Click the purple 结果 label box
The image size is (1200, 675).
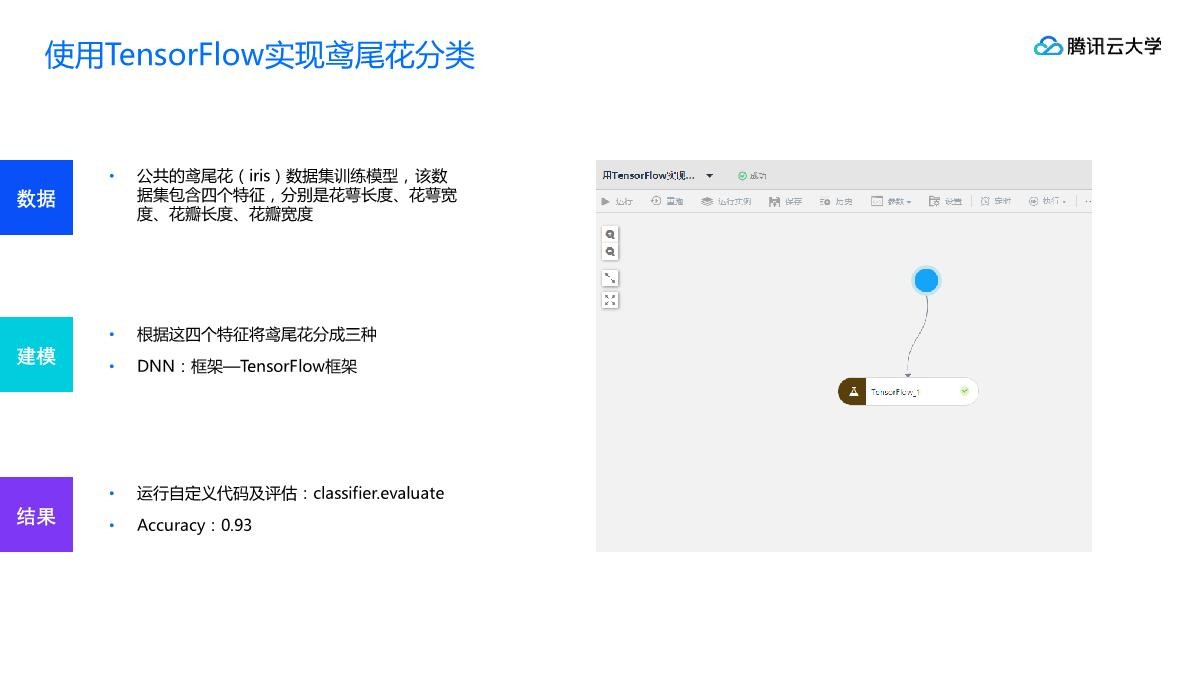[x=36, y=515]
